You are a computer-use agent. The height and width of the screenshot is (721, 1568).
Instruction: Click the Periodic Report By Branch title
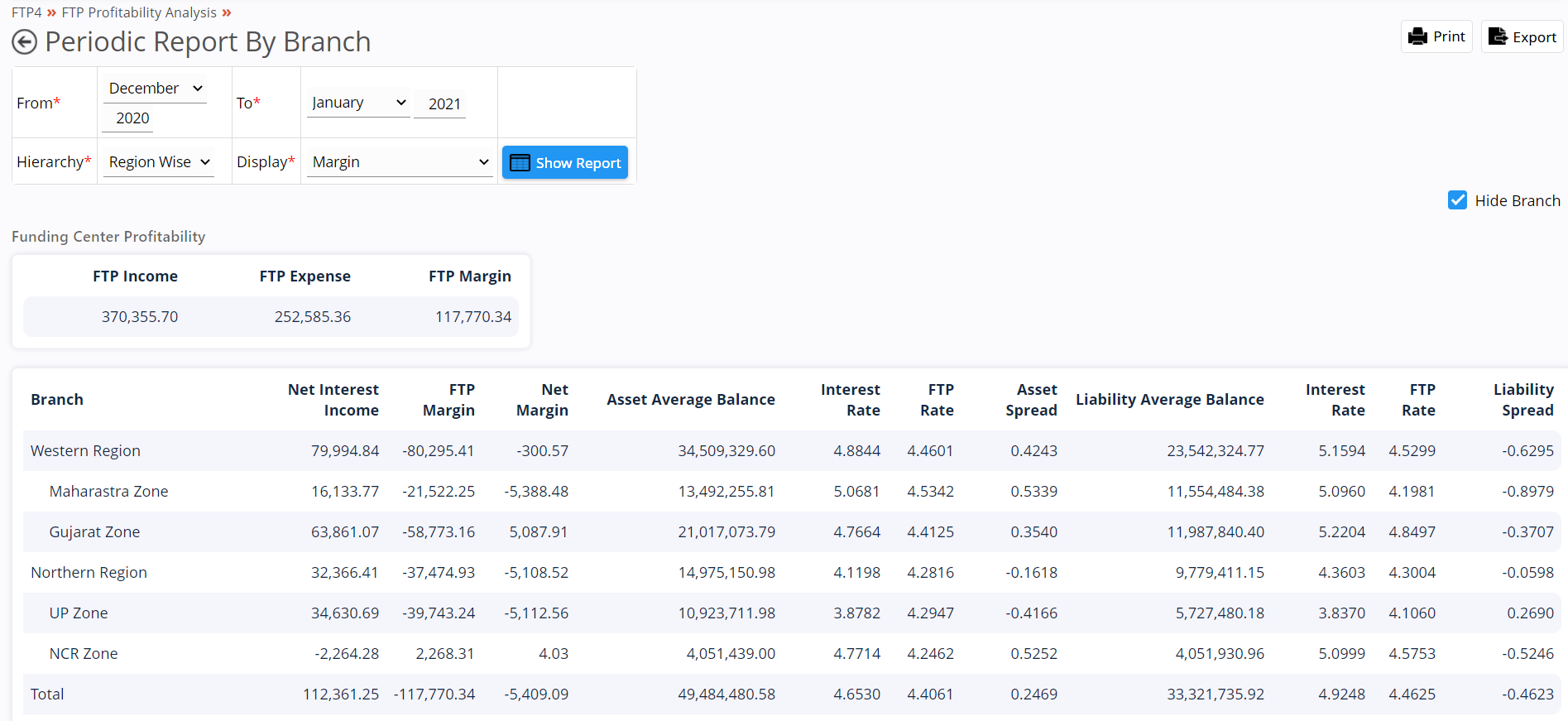pyautogui.click(x=208, y=42)
